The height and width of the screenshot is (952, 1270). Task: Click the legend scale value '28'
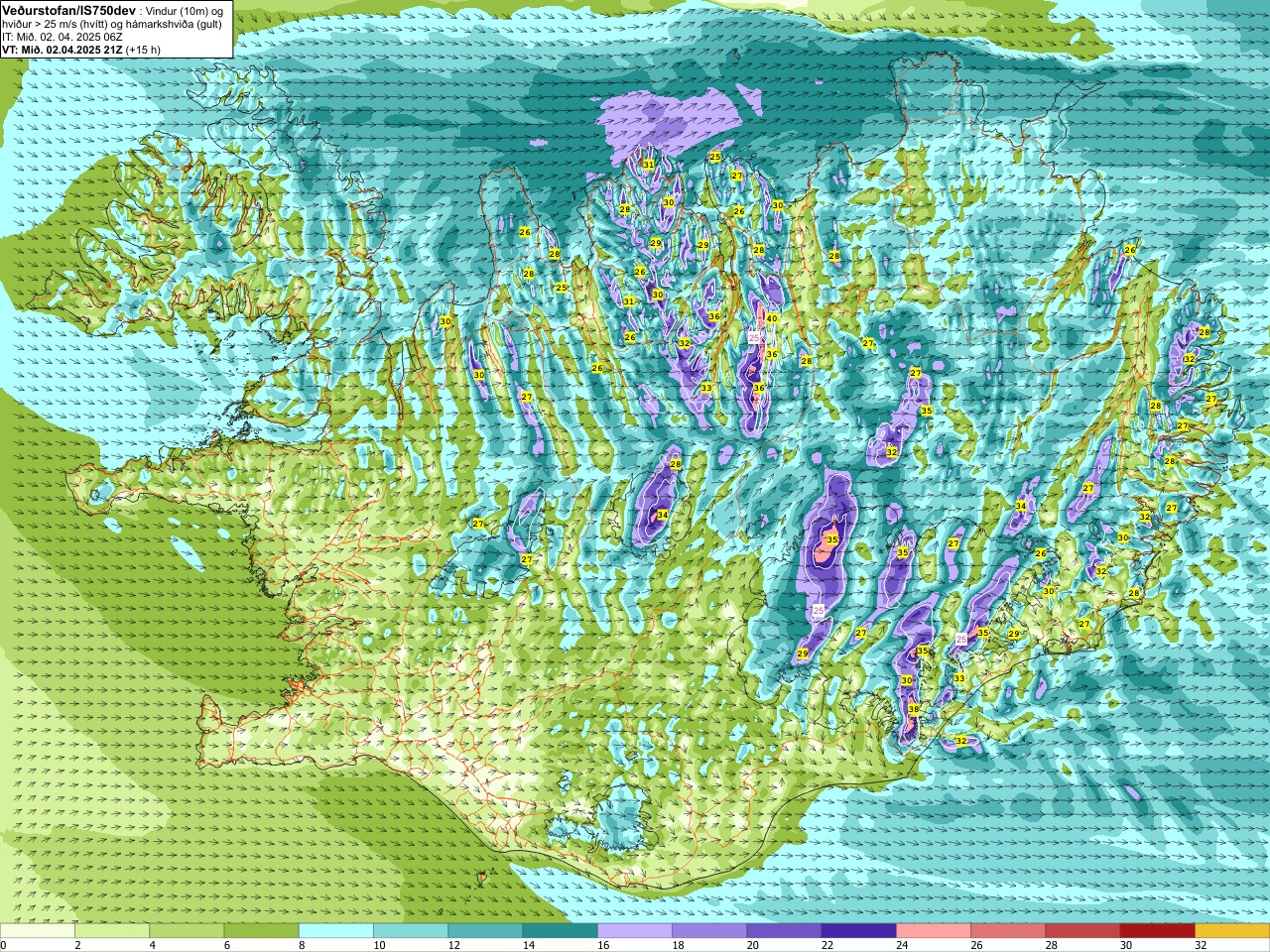coord(1051,945)
